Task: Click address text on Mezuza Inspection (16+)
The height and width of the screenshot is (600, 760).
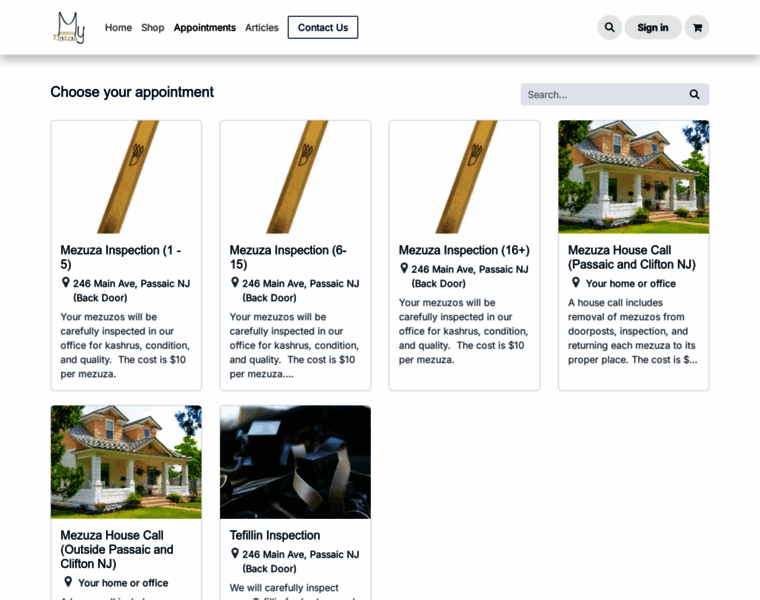Action: 470,276
